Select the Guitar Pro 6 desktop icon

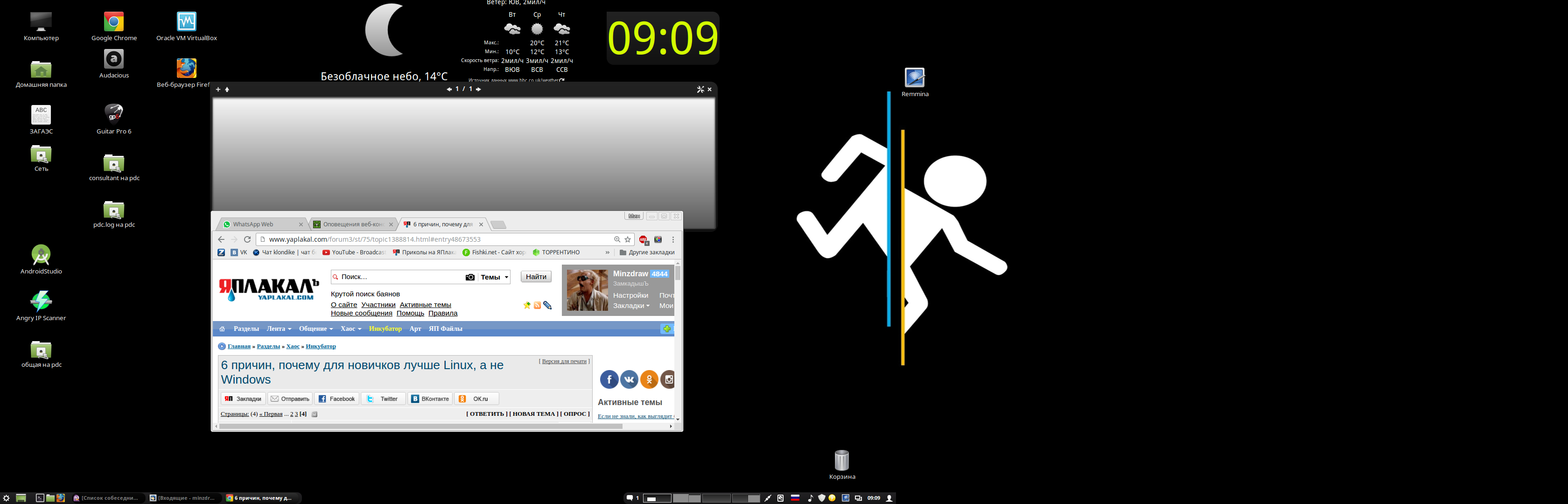tap(114, 119)
